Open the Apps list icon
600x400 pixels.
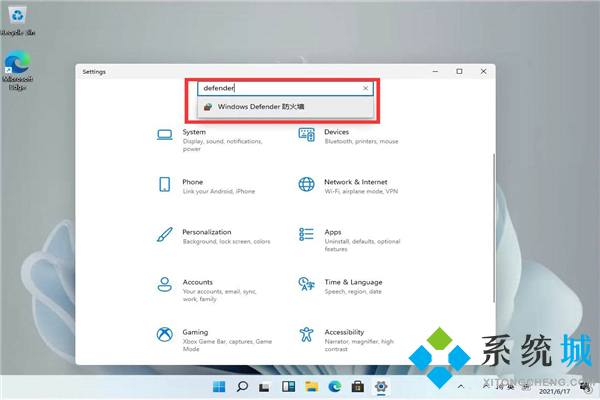click(307, 234)
